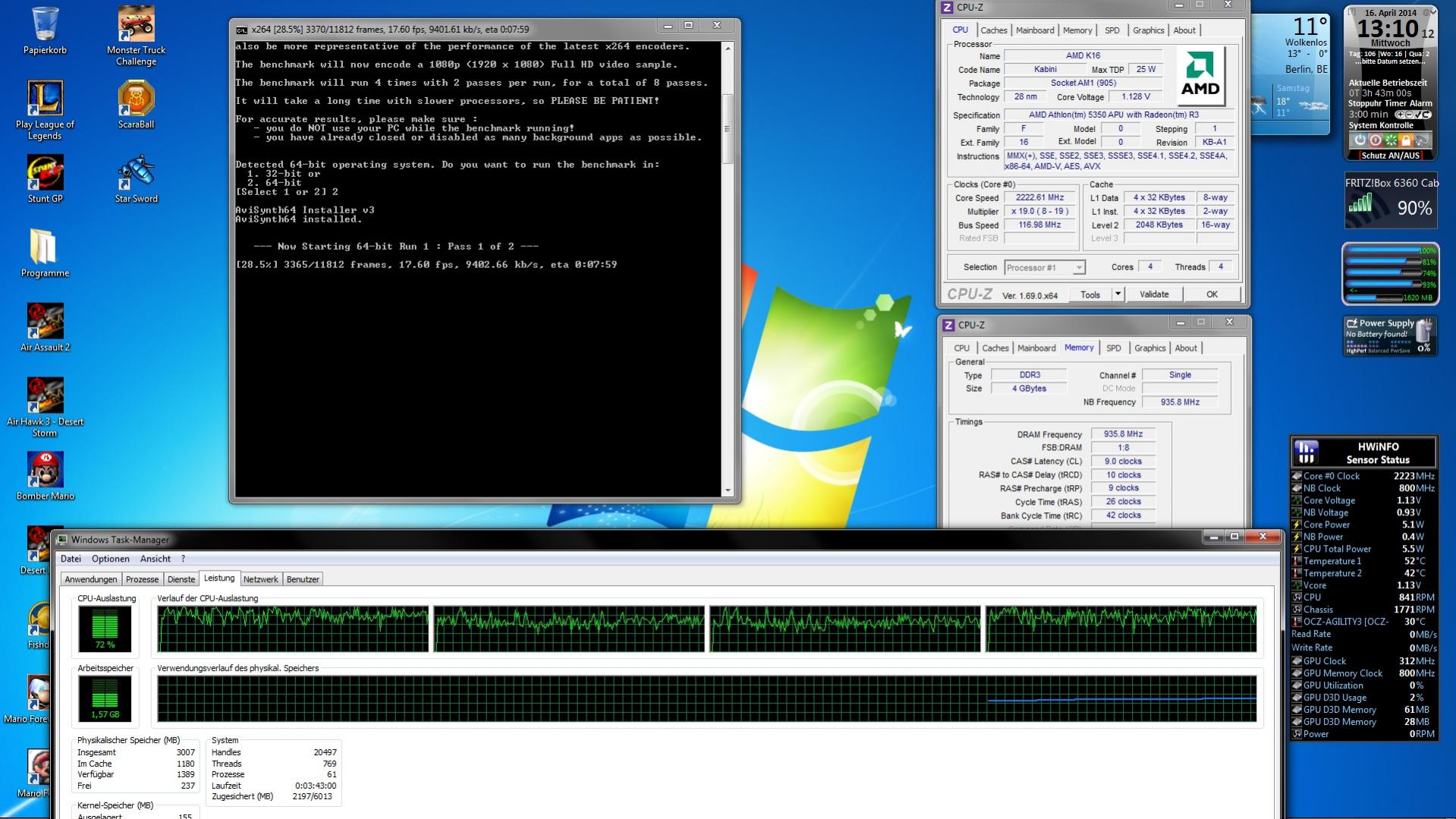Click Stoppuhr in the clock gadget
Image resolution: width=1456 pixels, height=819 pixels.
(1368, 103)
